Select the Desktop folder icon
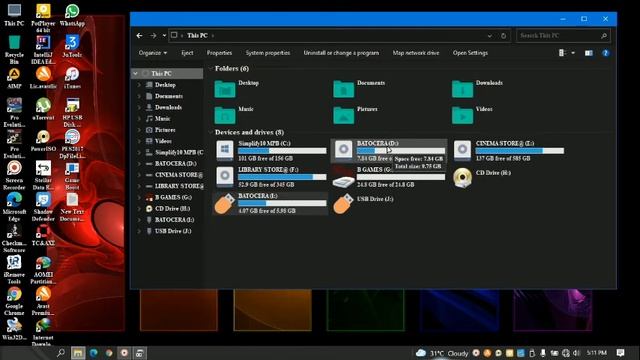The image size is (640, 360). pyautogui.click(x=225, y=89)
